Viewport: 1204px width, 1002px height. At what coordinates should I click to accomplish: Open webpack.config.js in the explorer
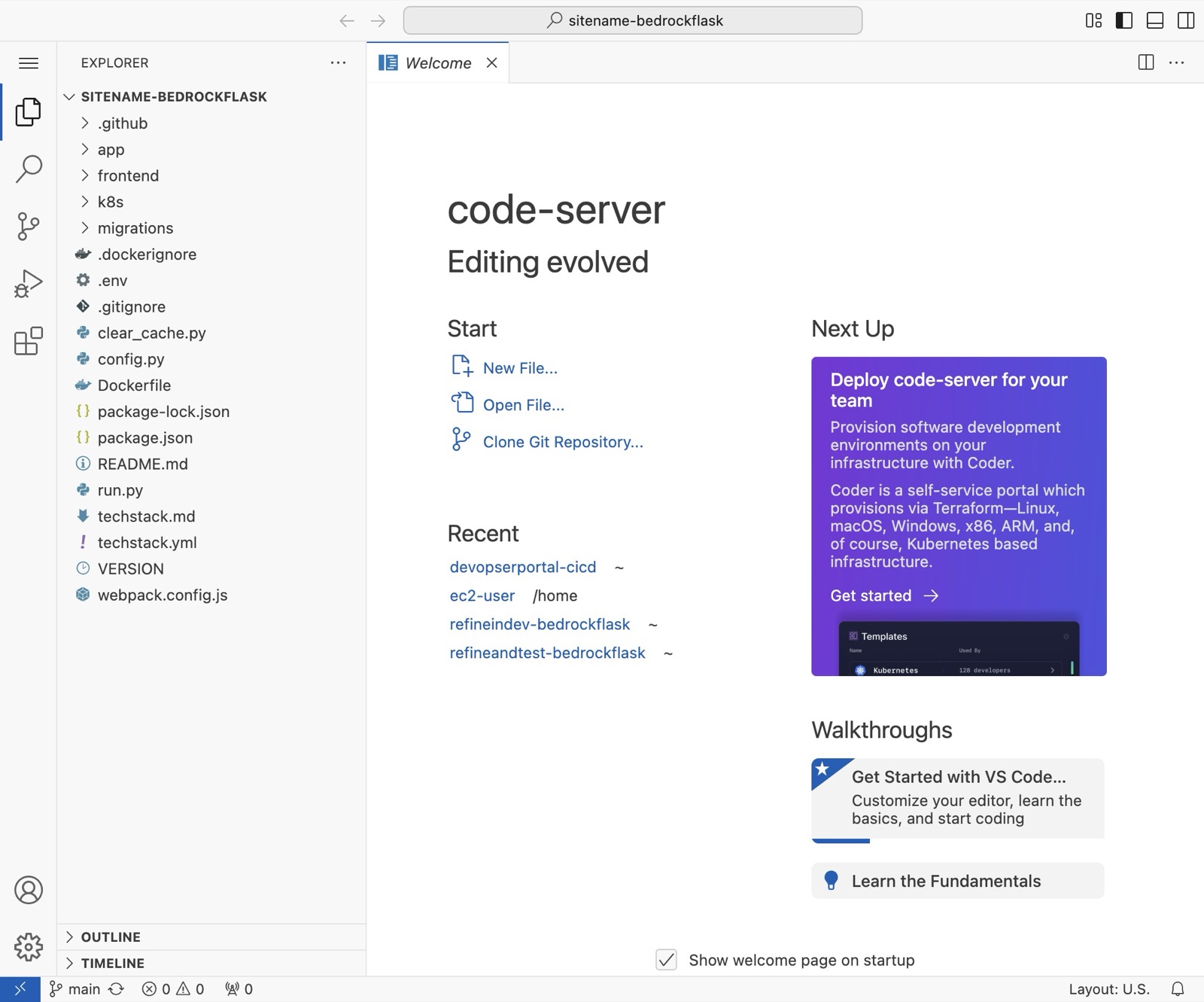pyautogui.click(x=211, y=595)
